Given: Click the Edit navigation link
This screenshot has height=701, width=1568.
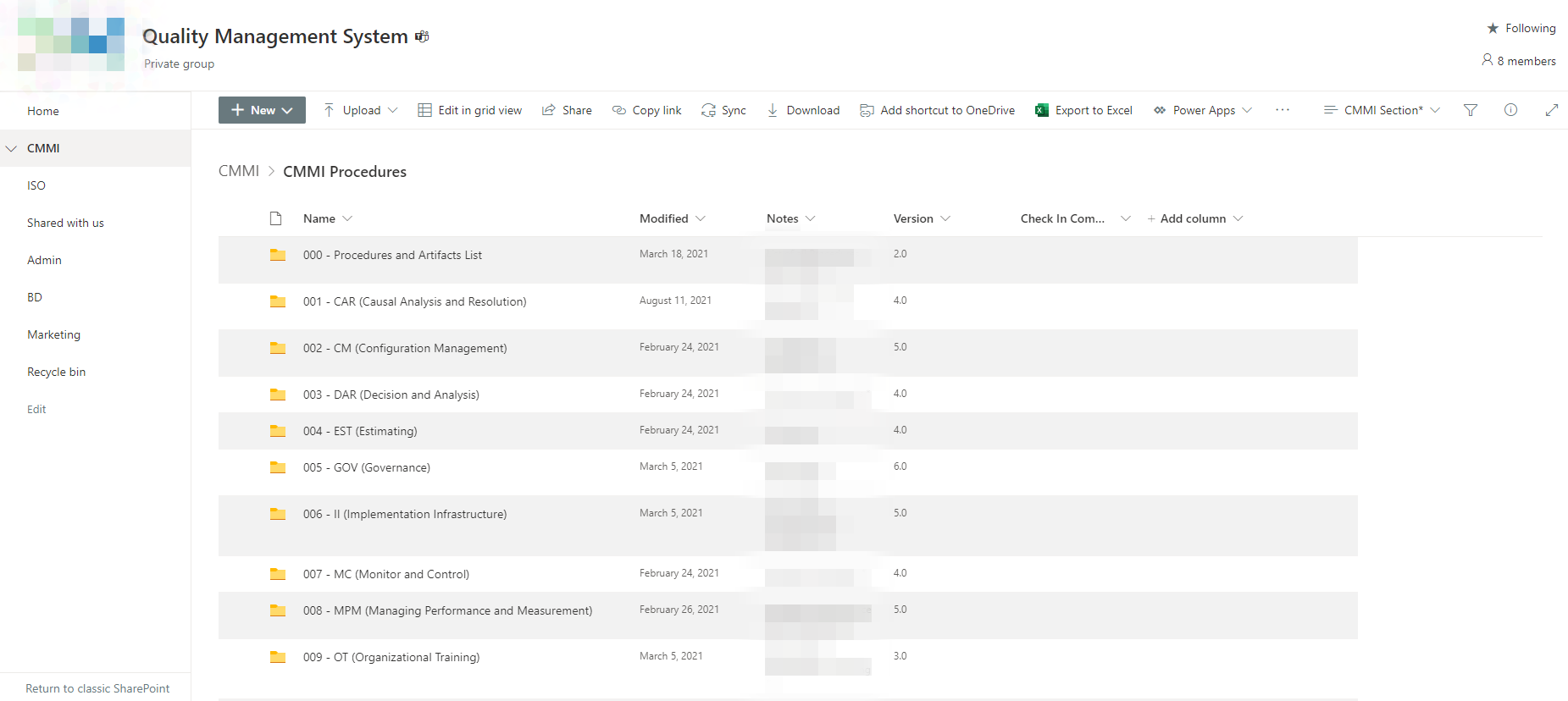Looking at the screenshot, I should point(36,409).
